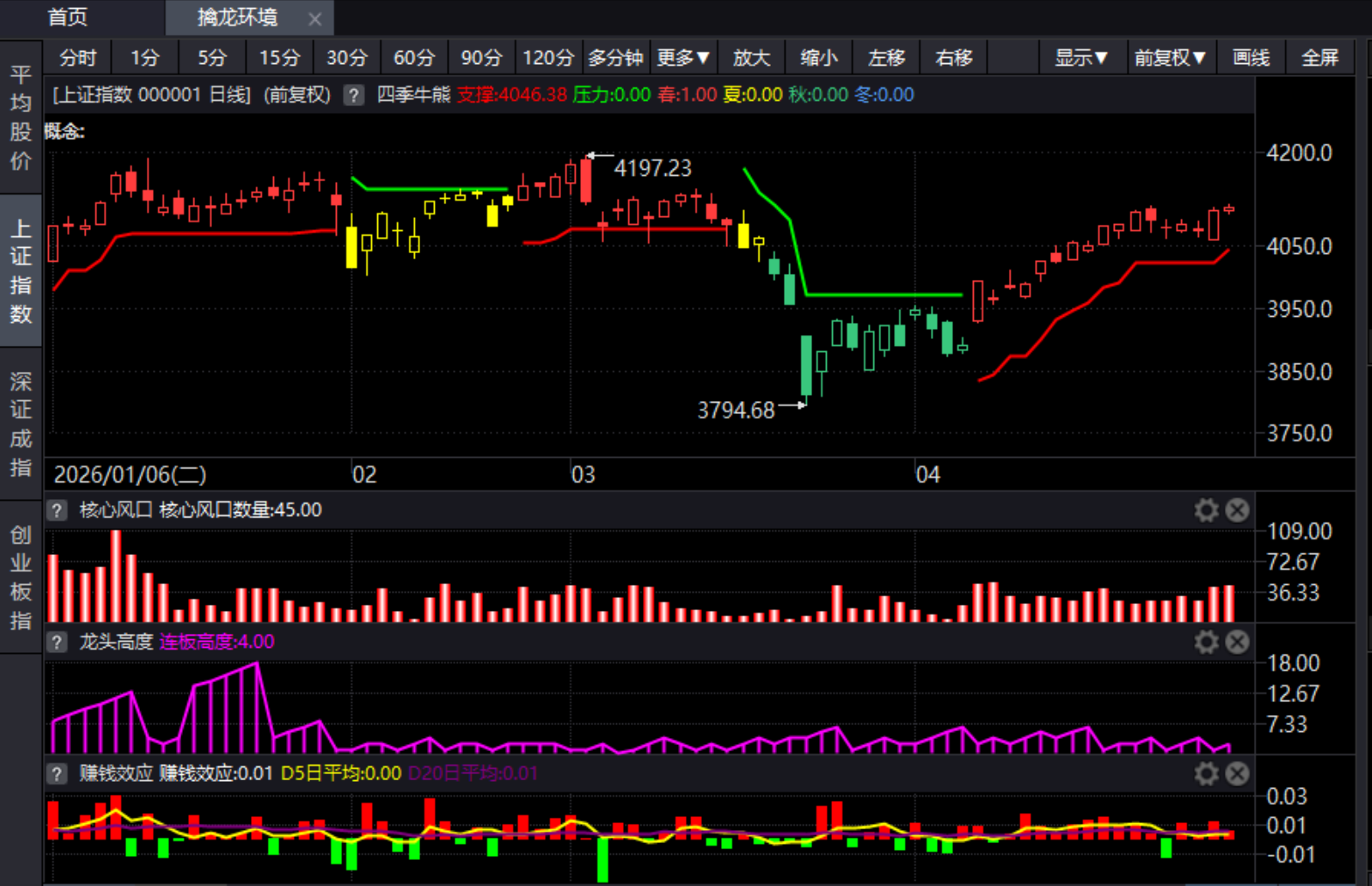Click the 赚钱效应:0.01 value

[216, 774]
